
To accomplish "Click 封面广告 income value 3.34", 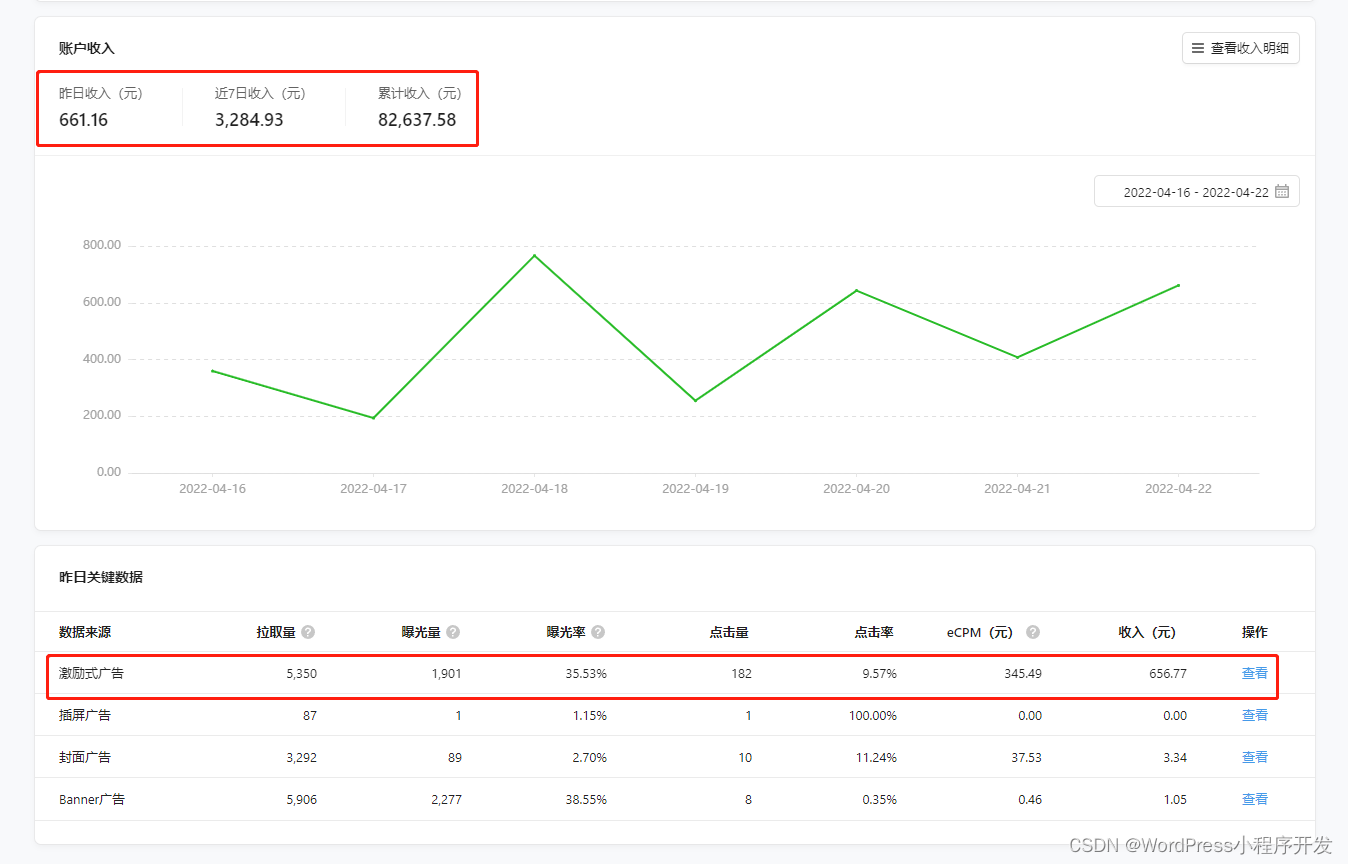I will point(1175,758).
